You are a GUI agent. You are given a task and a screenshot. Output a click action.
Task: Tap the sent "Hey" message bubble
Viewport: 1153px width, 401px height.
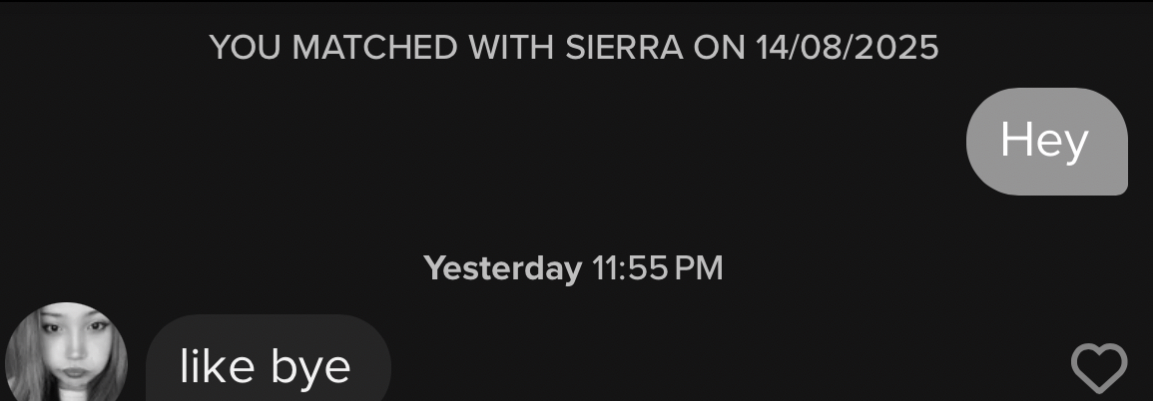click(1046, 141)
